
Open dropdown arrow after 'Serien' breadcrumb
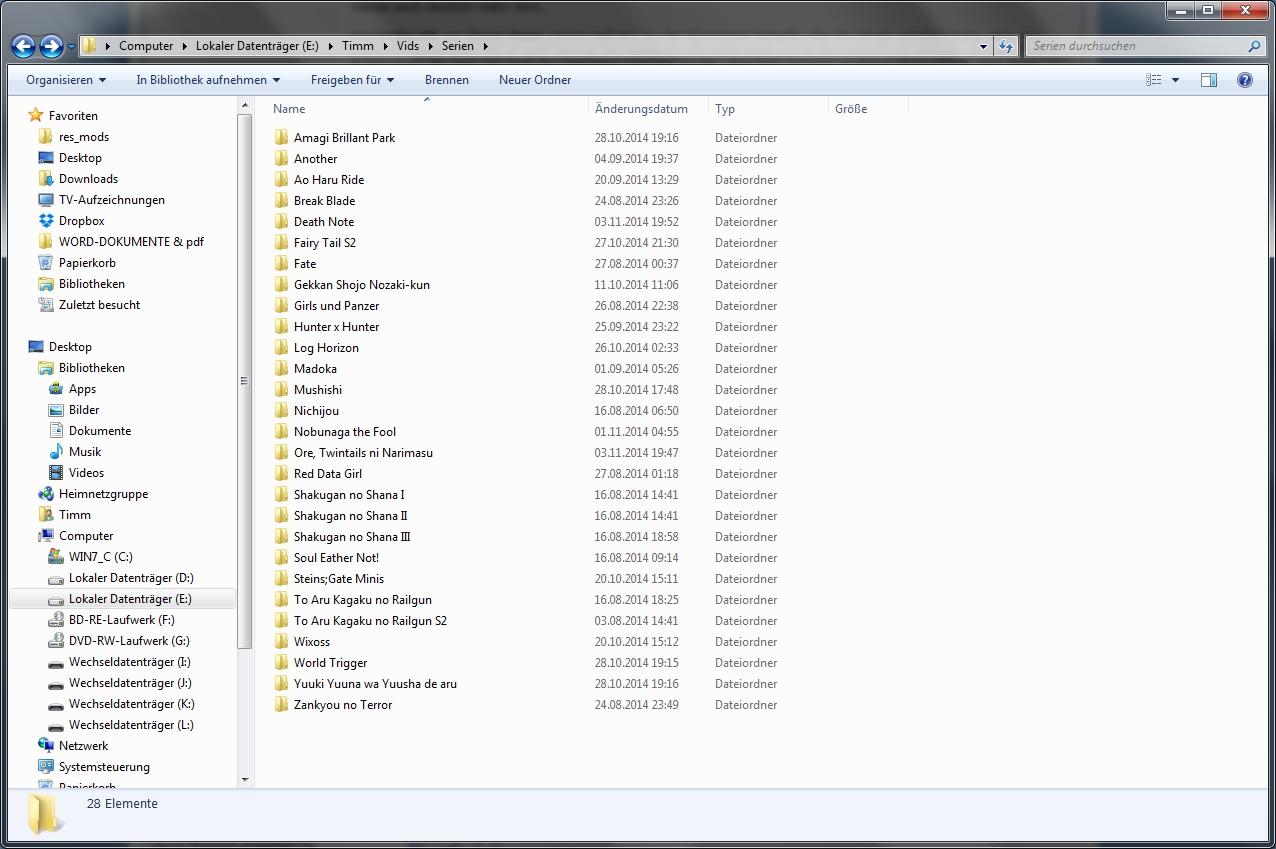[x=485, y=46]
